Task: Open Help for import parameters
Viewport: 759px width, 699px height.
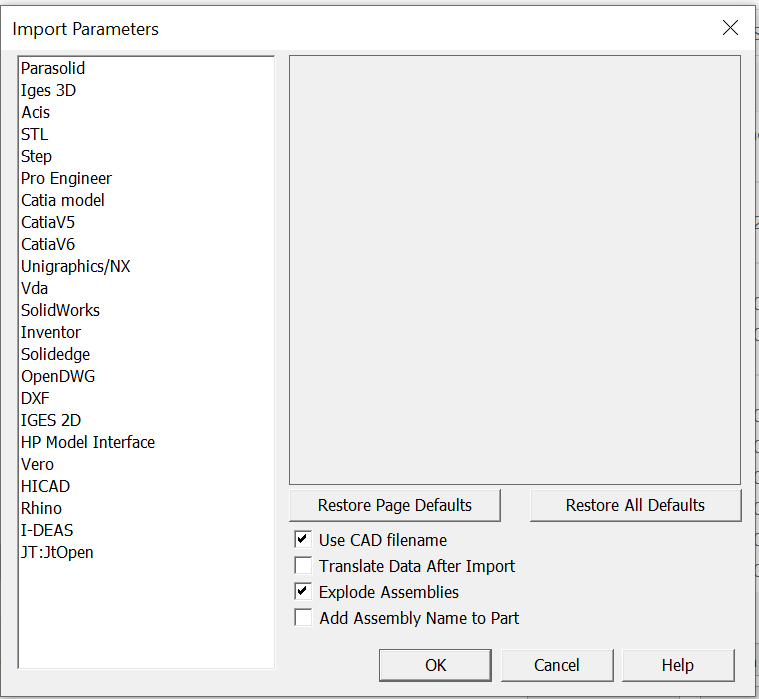Action: pyautogui.click(x=678, y=665)
